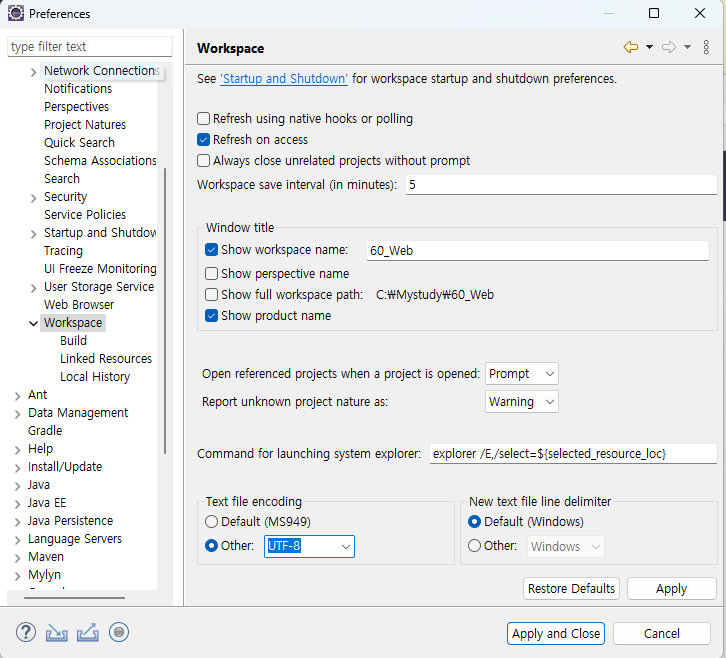This screenshot has width=726, height=658.
Task: Expand the Ant preferences node
Action: 18,396
